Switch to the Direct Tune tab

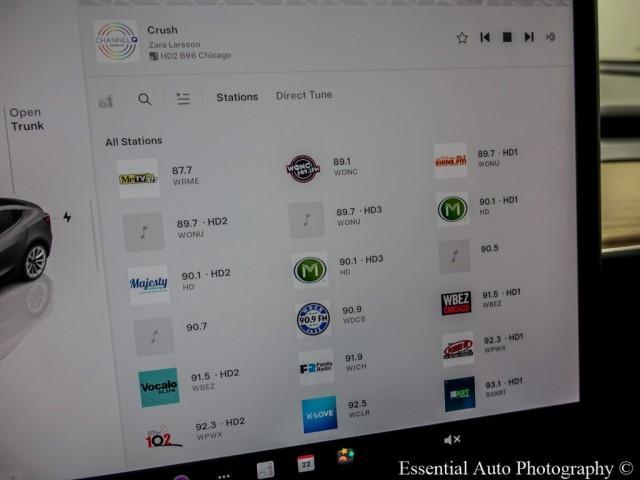[304, 95]
